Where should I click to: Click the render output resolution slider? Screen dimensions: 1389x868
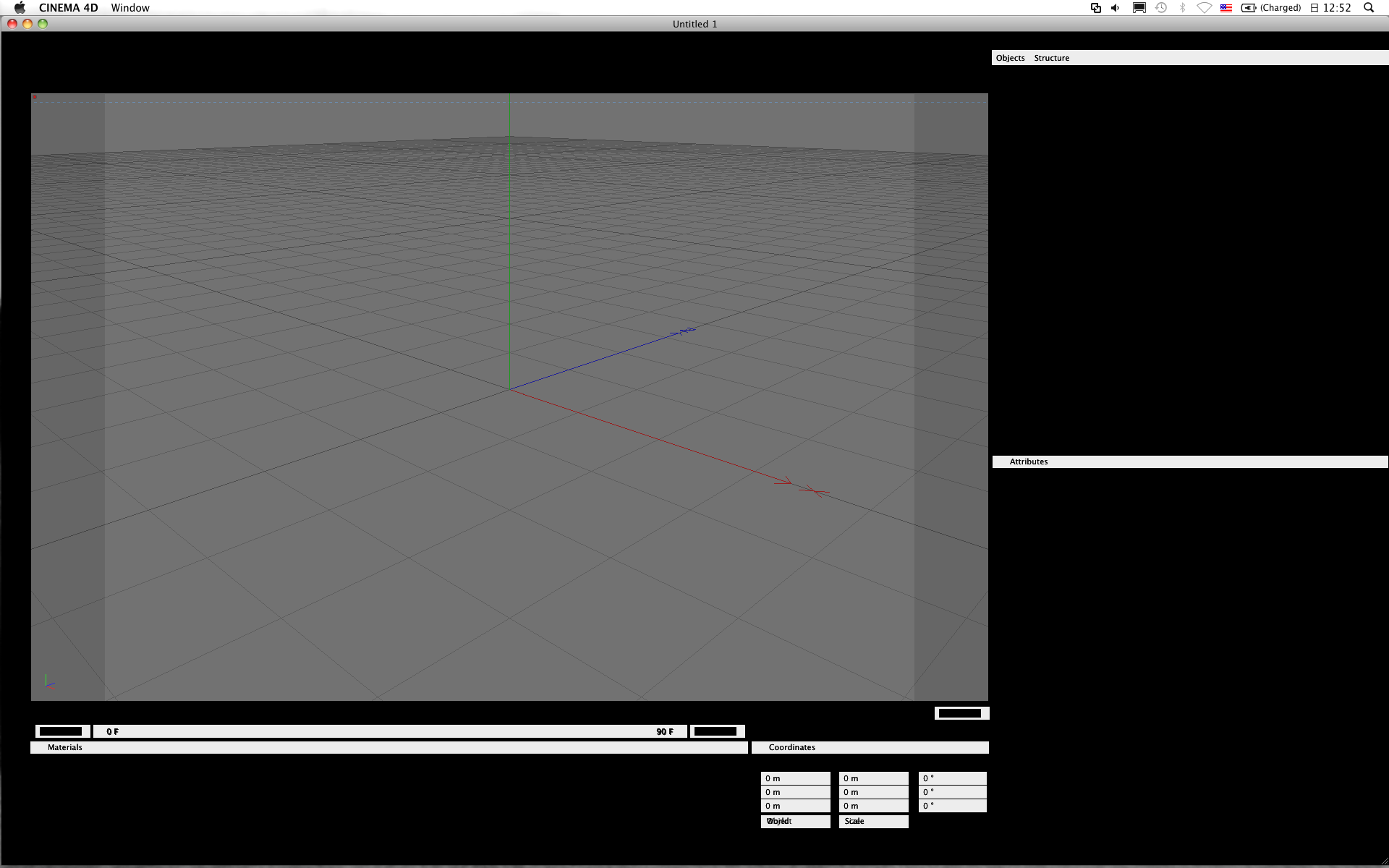pos(959,713)
